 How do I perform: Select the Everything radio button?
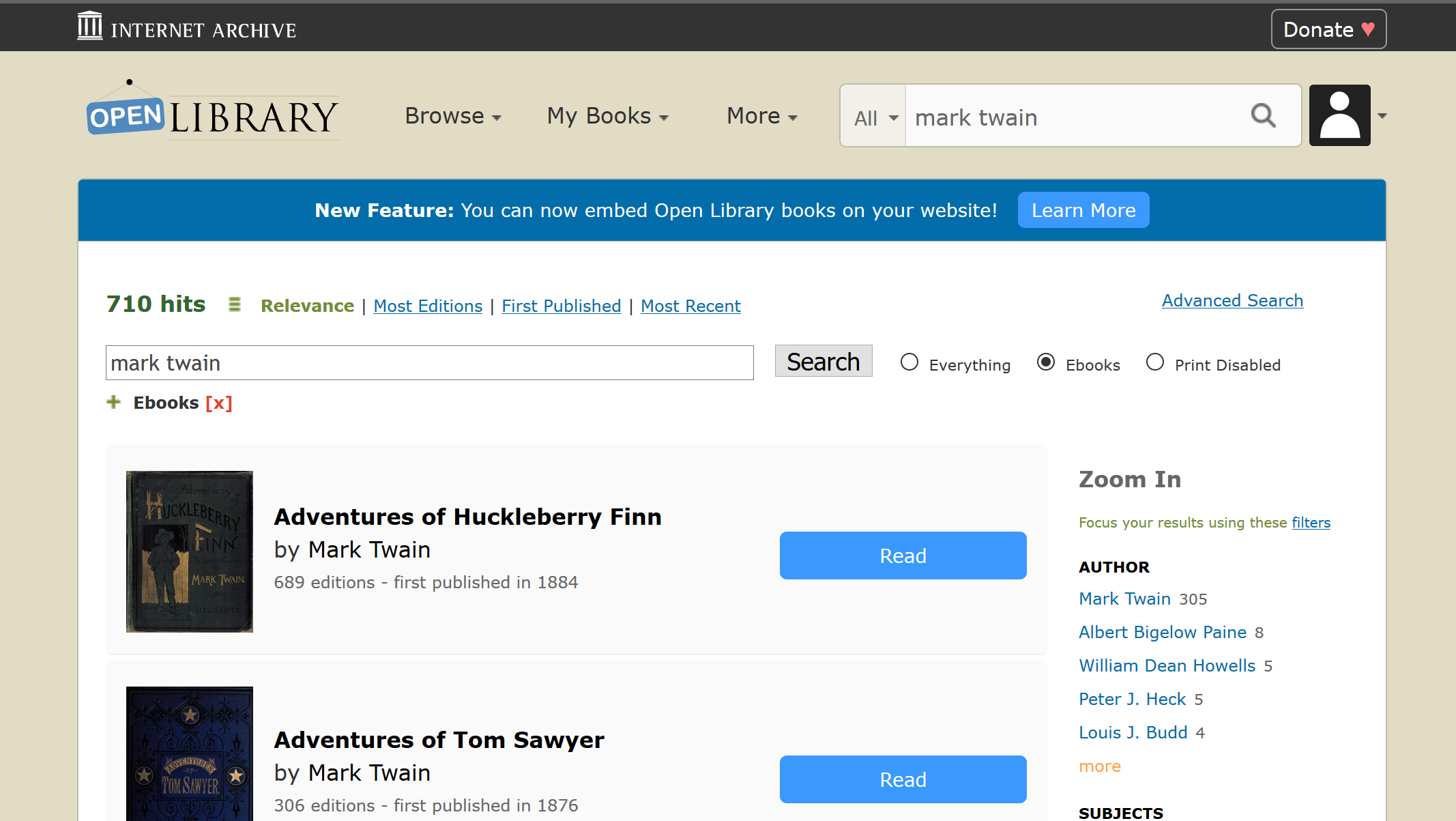tap(909, 362)
